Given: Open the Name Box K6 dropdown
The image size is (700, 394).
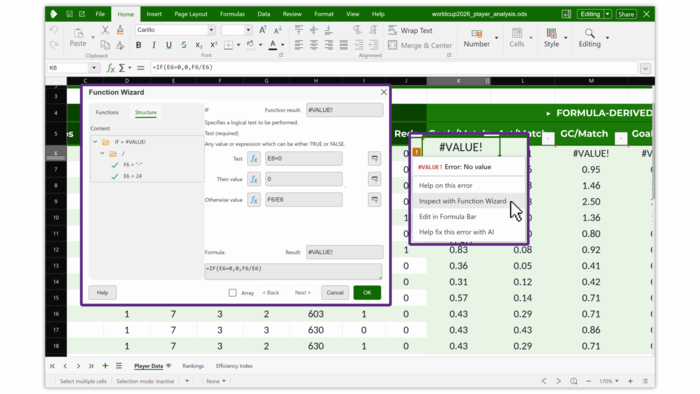Looking at the screenshot, I should pyautogui.click(x=94, y=68).
